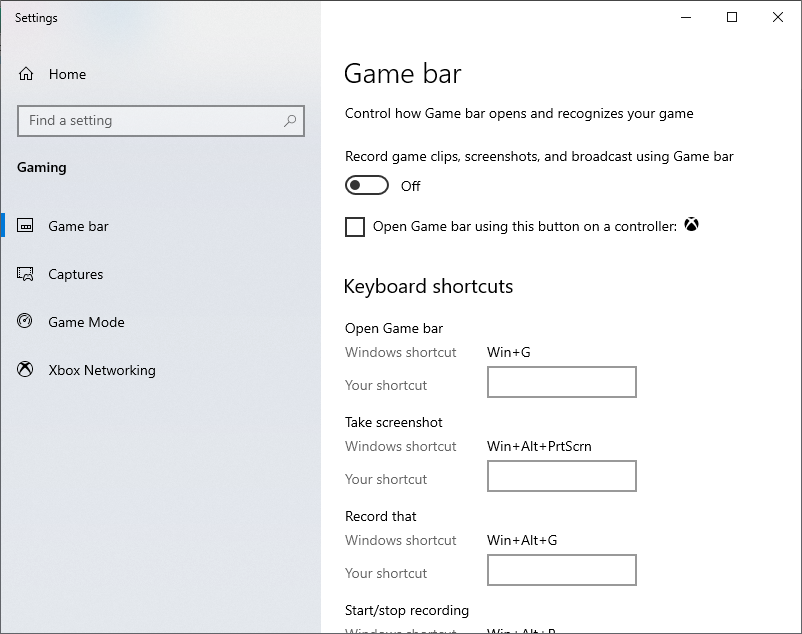Select the Win+G shortcut text
The image size is (802, 634).
click(x=508, y=352)
